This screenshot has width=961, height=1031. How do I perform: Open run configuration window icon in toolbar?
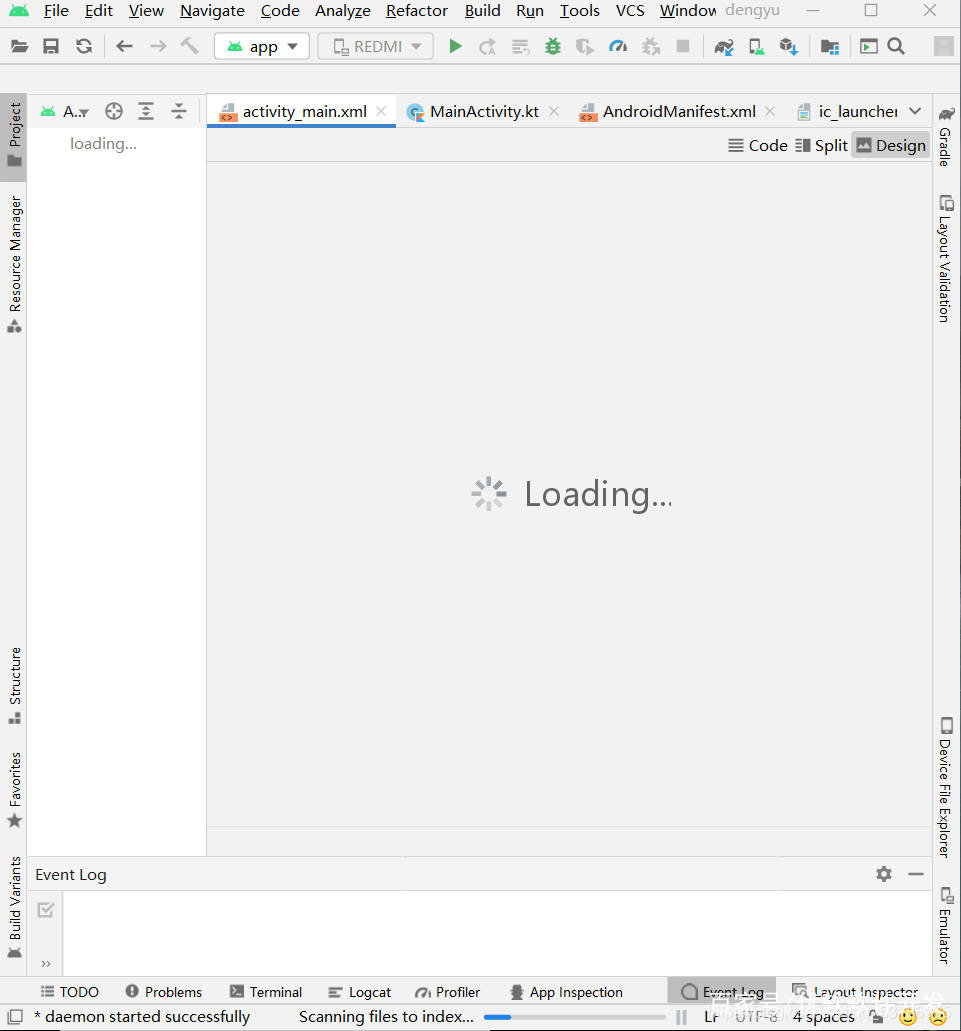[x=868, y=47]
